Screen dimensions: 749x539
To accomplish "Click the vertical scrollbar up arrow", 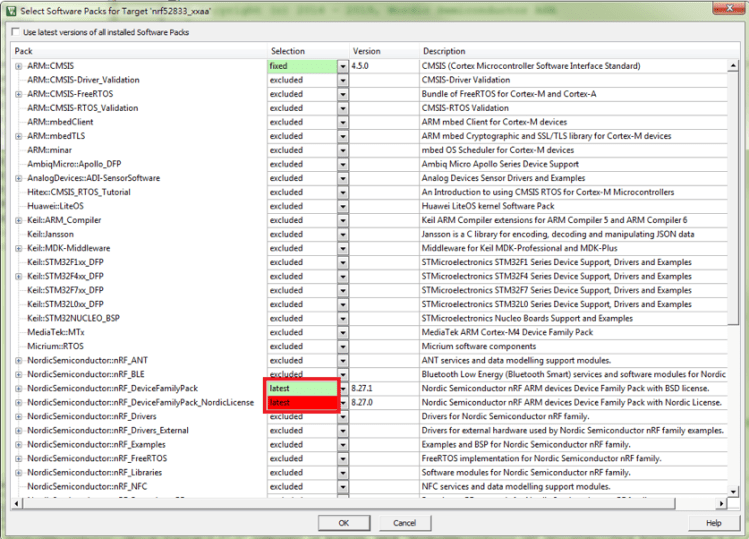I will coord(733,66).
